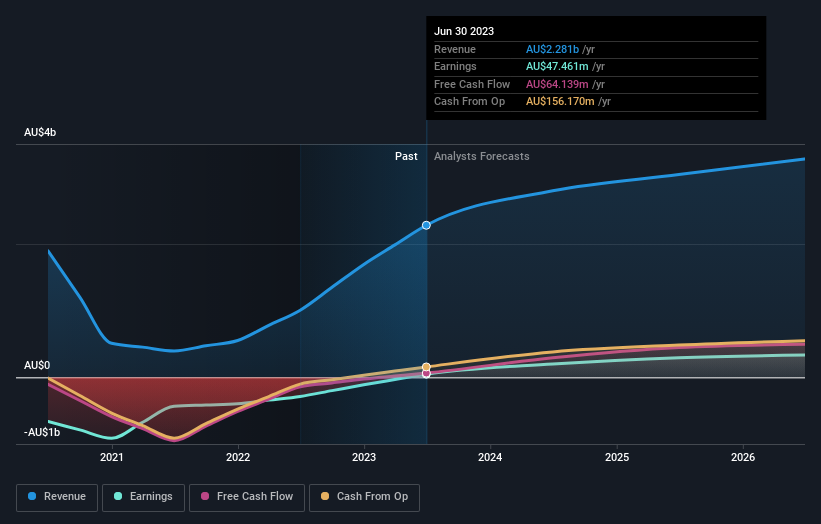
Task: Click the Cash From Op label in tooltip
Action: coord(470,102)
